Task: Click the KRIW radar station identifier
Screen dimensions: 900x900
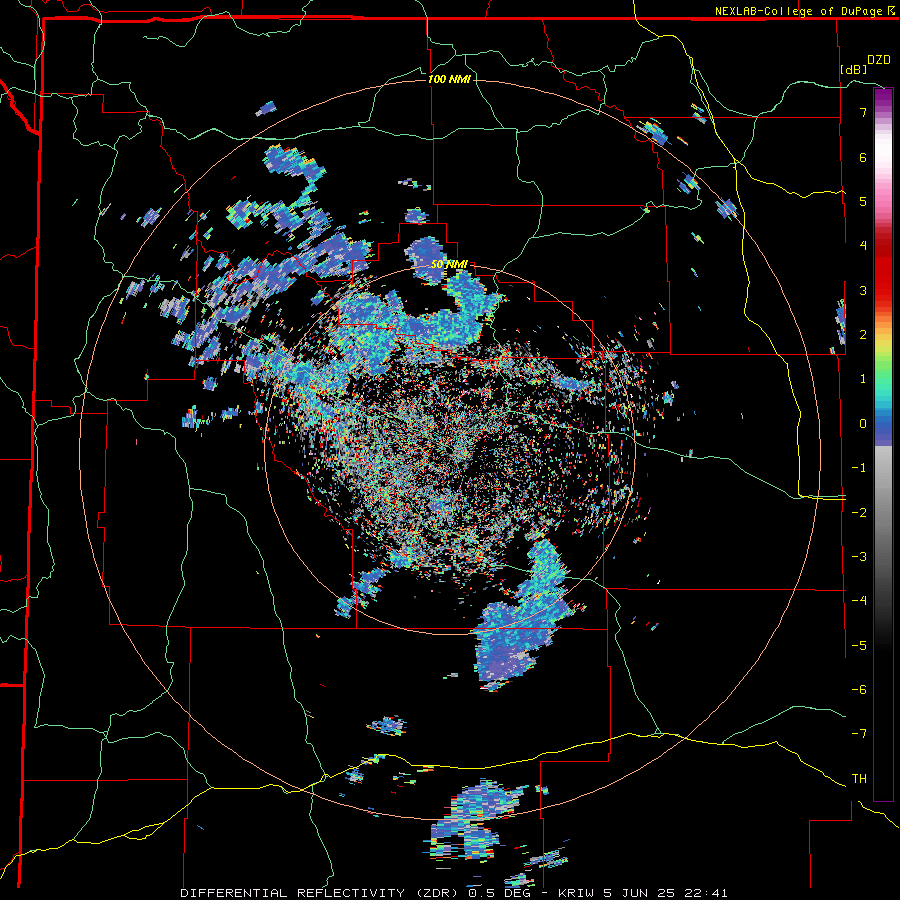Action: [577, 893]
